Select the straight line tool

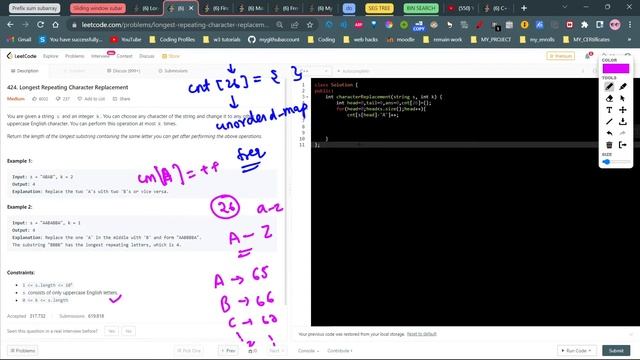point(609,122)
